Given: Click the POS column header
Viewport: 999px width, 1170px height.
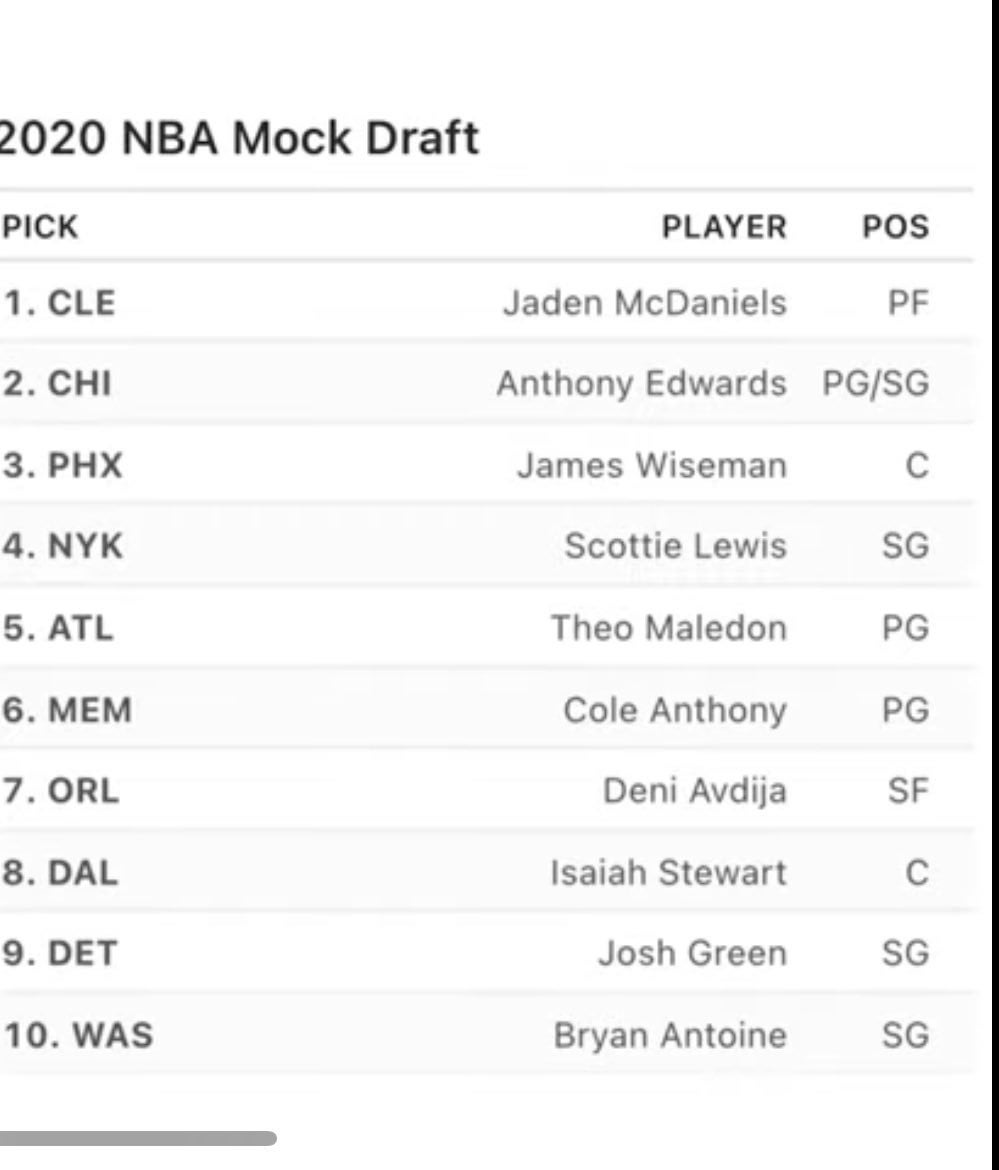Looking at the screenshot, I should point(895,227).
